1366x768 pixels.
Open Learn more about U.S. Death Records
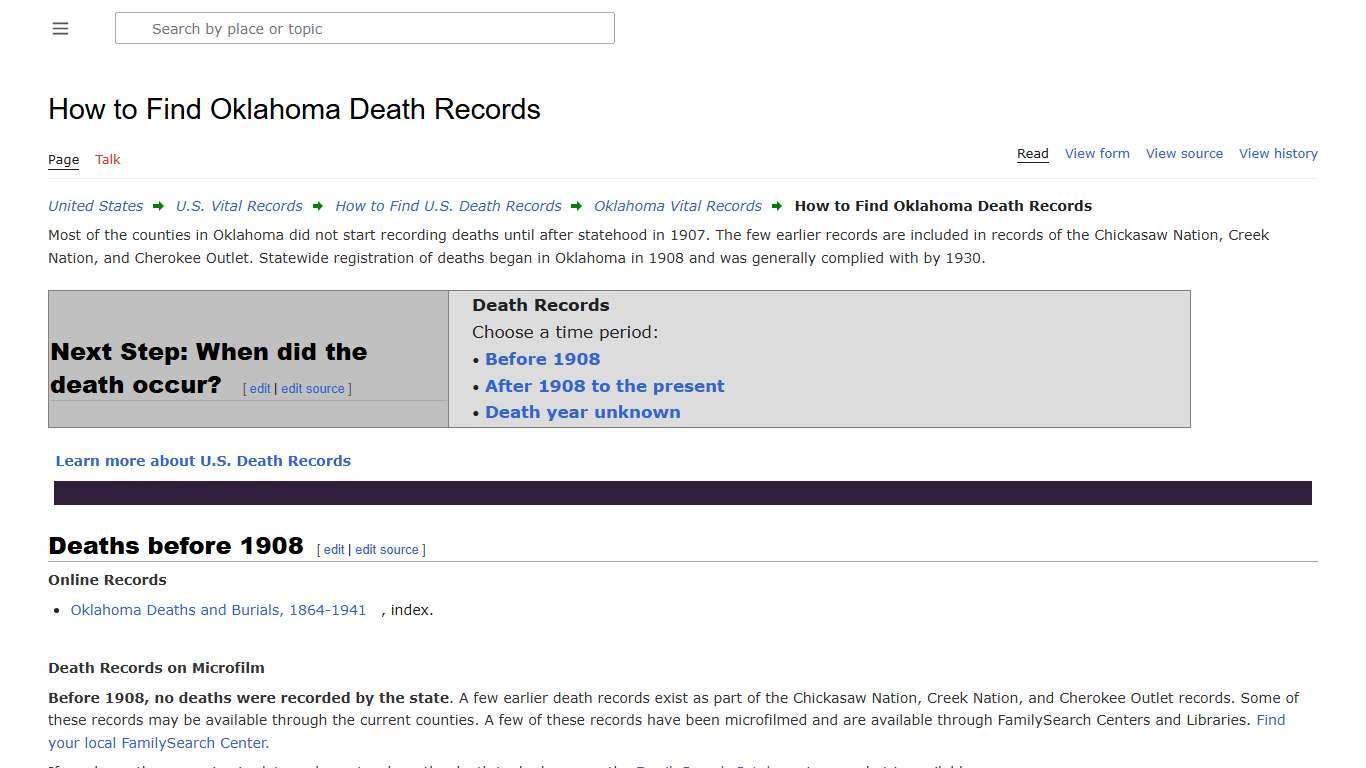click(203, 461)
